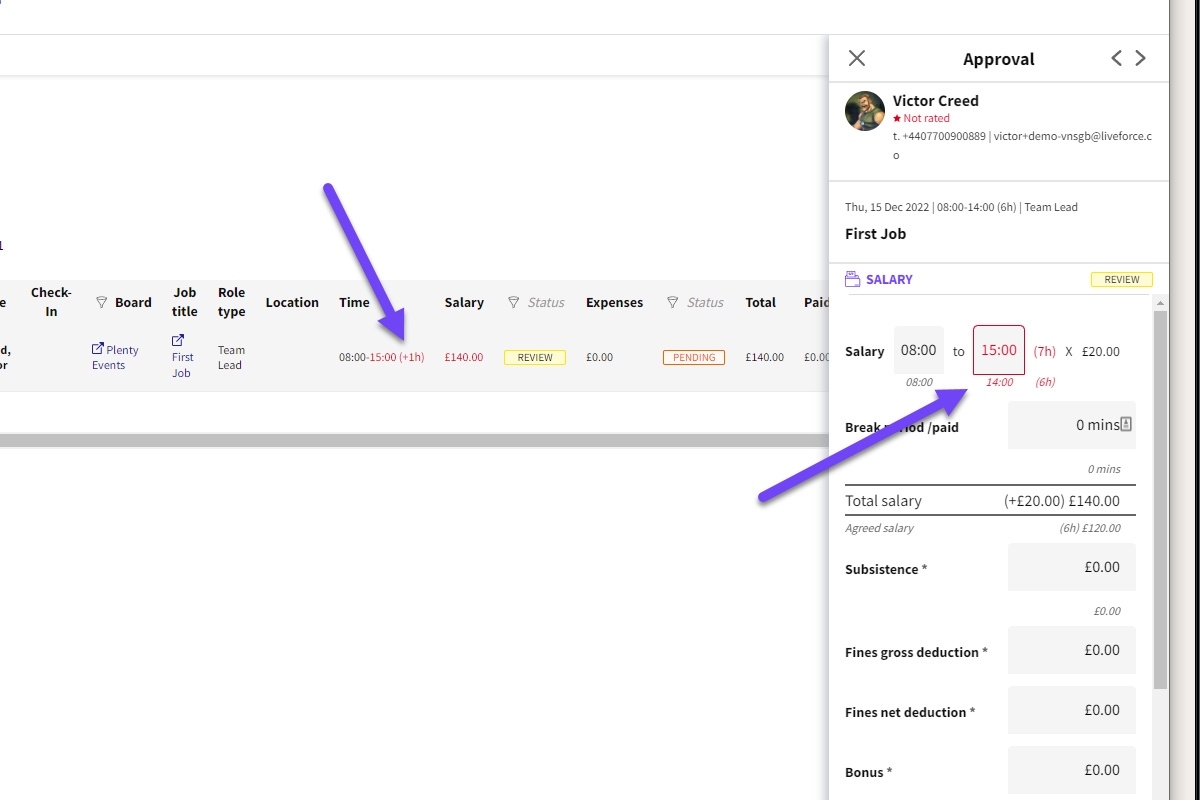Go to previous worker using left chevron
The image size is (1200, 800).
(1116, 58)
